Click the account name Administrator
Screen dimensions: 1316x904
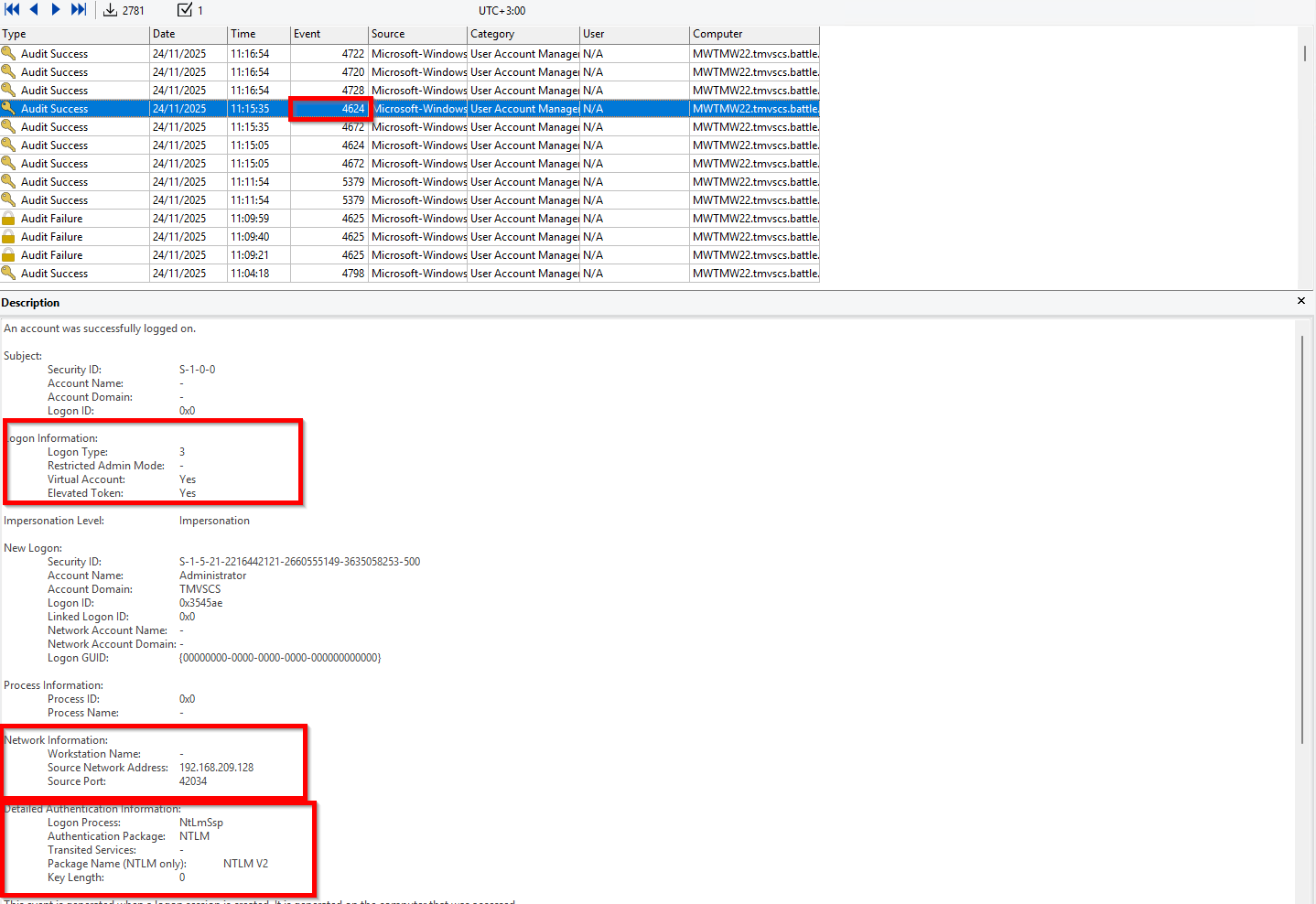coord(212,576)
